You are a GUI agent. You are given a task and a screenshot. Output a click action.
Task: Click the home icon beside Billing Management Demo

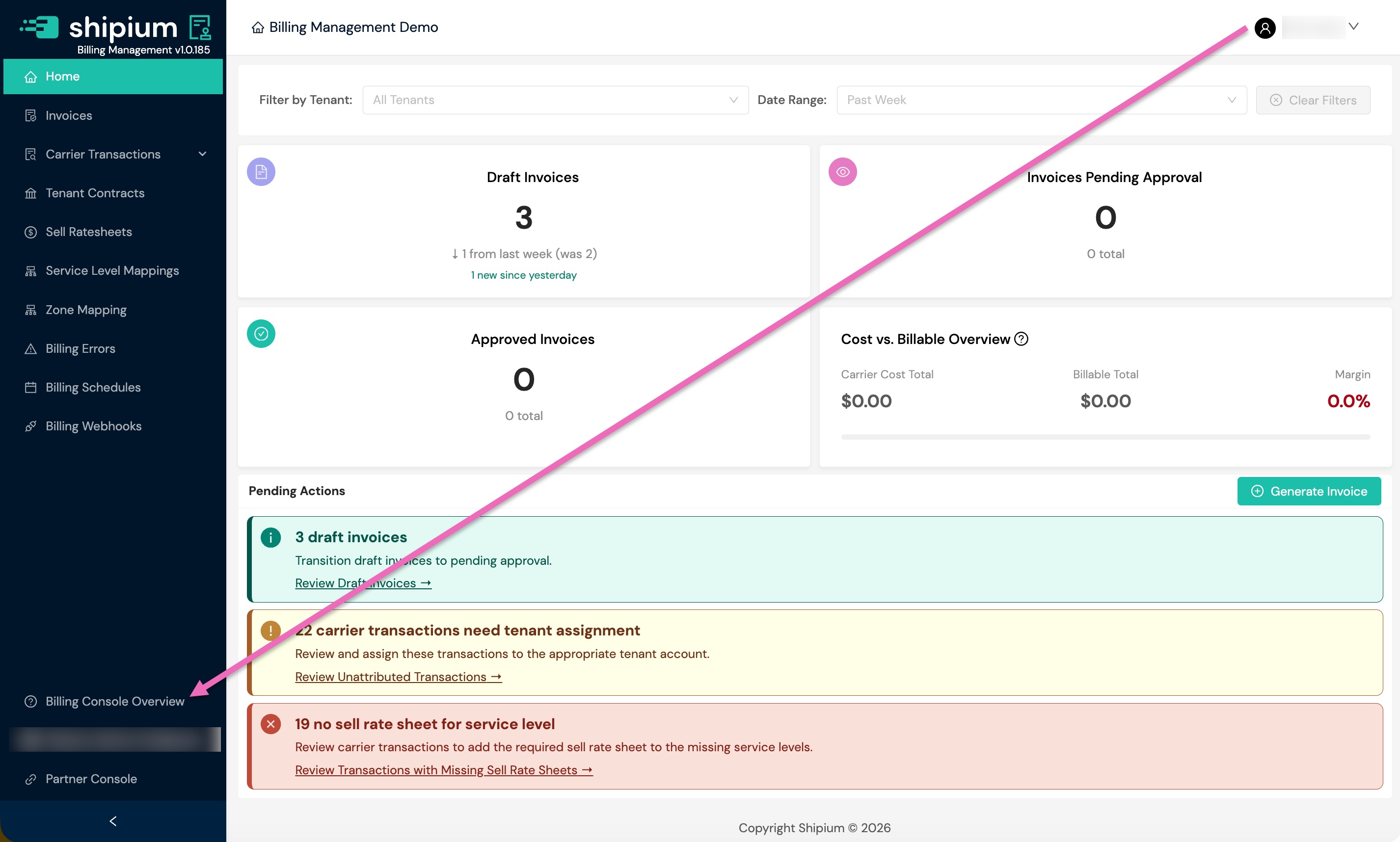[258, 27]
